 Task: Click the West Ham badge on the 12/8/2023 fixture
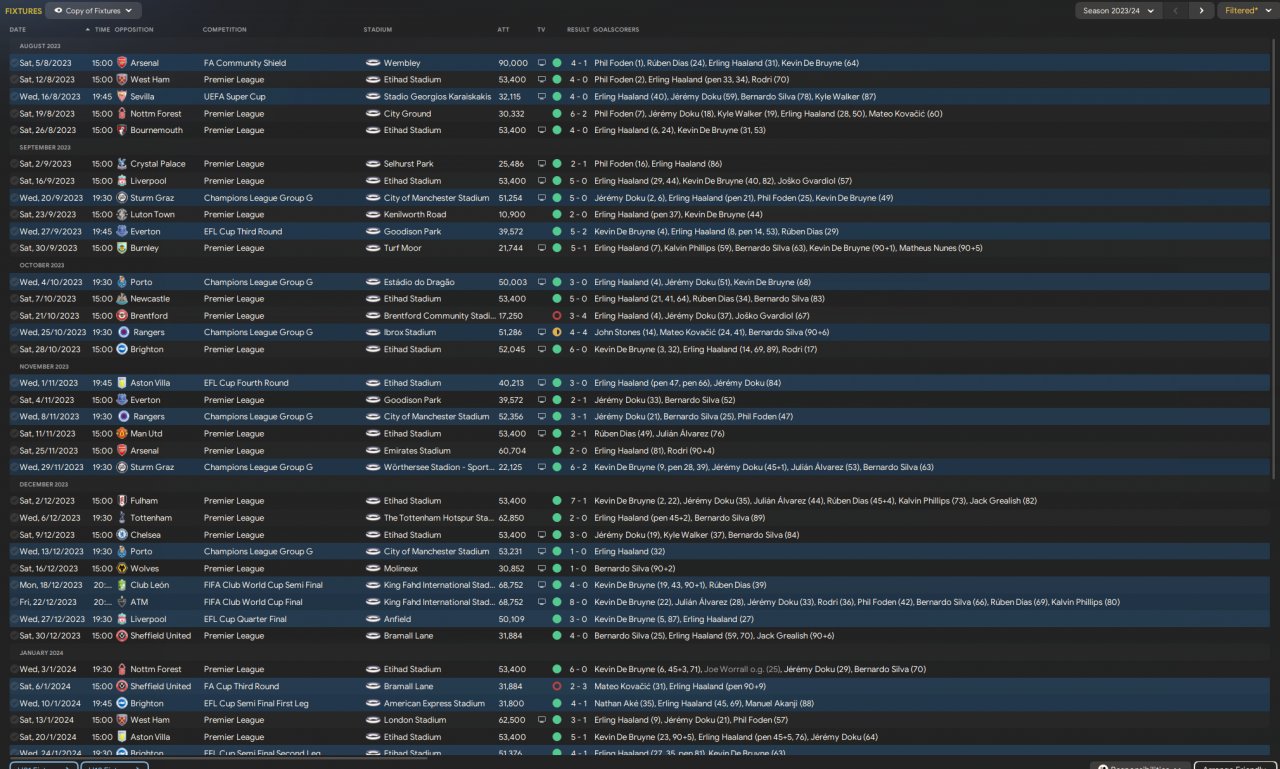click(x=123, y=80)
